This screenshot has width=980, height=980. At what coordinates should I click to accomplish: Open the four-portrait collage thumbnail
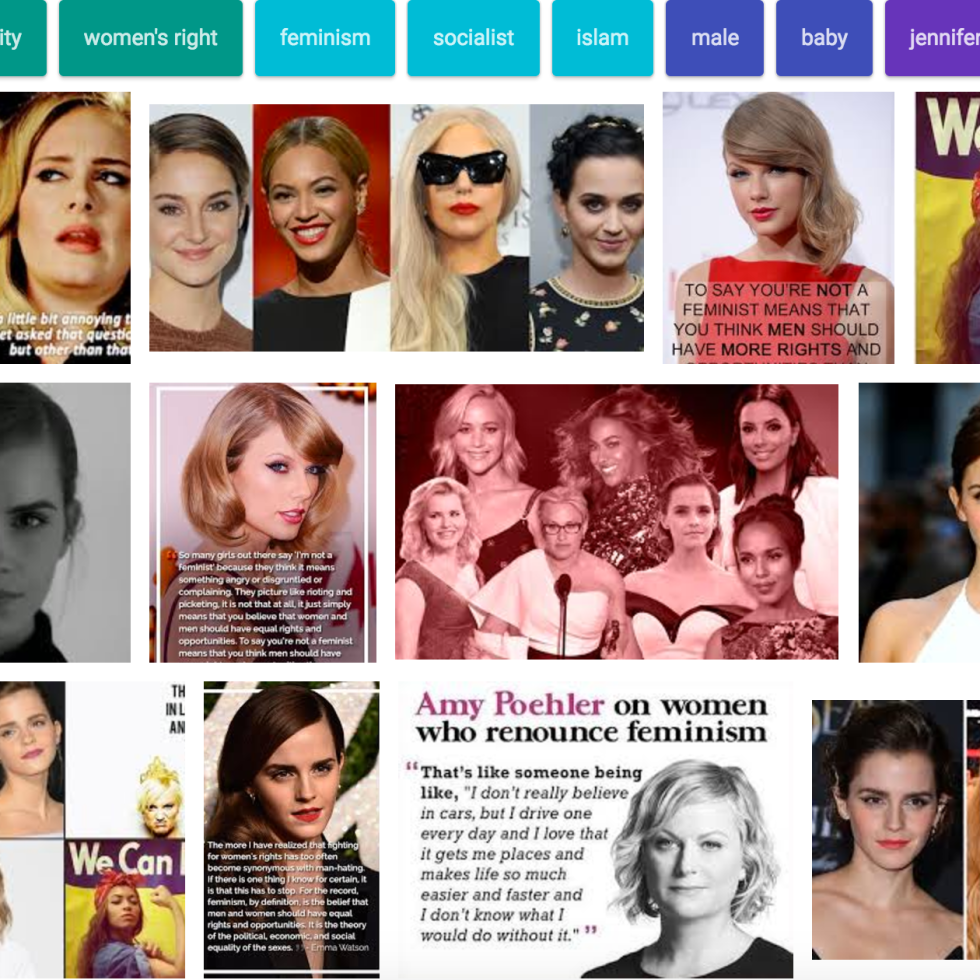pos(396,228)
